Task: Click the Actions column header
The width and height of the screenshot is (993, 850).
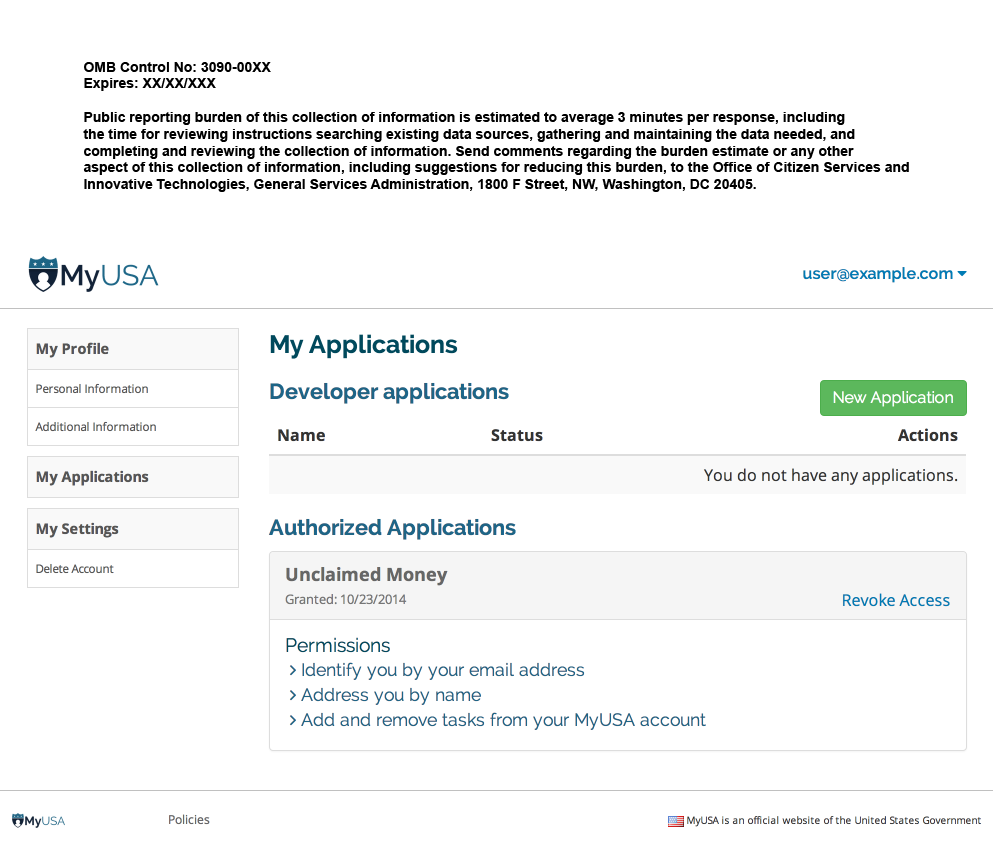Action: (x=927, y=435)
